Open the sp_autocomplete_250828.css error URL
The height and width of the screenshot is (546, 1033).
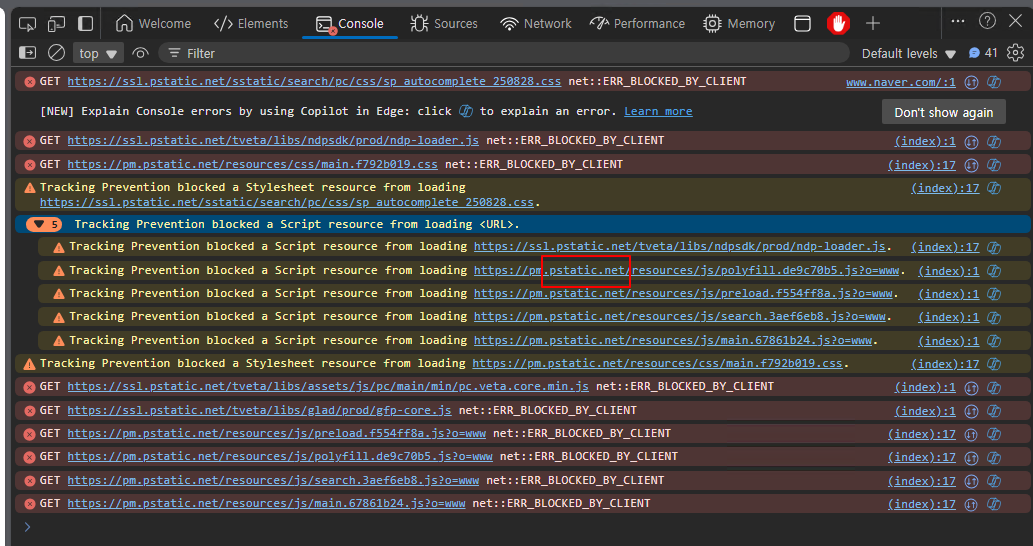click(314, 82)
